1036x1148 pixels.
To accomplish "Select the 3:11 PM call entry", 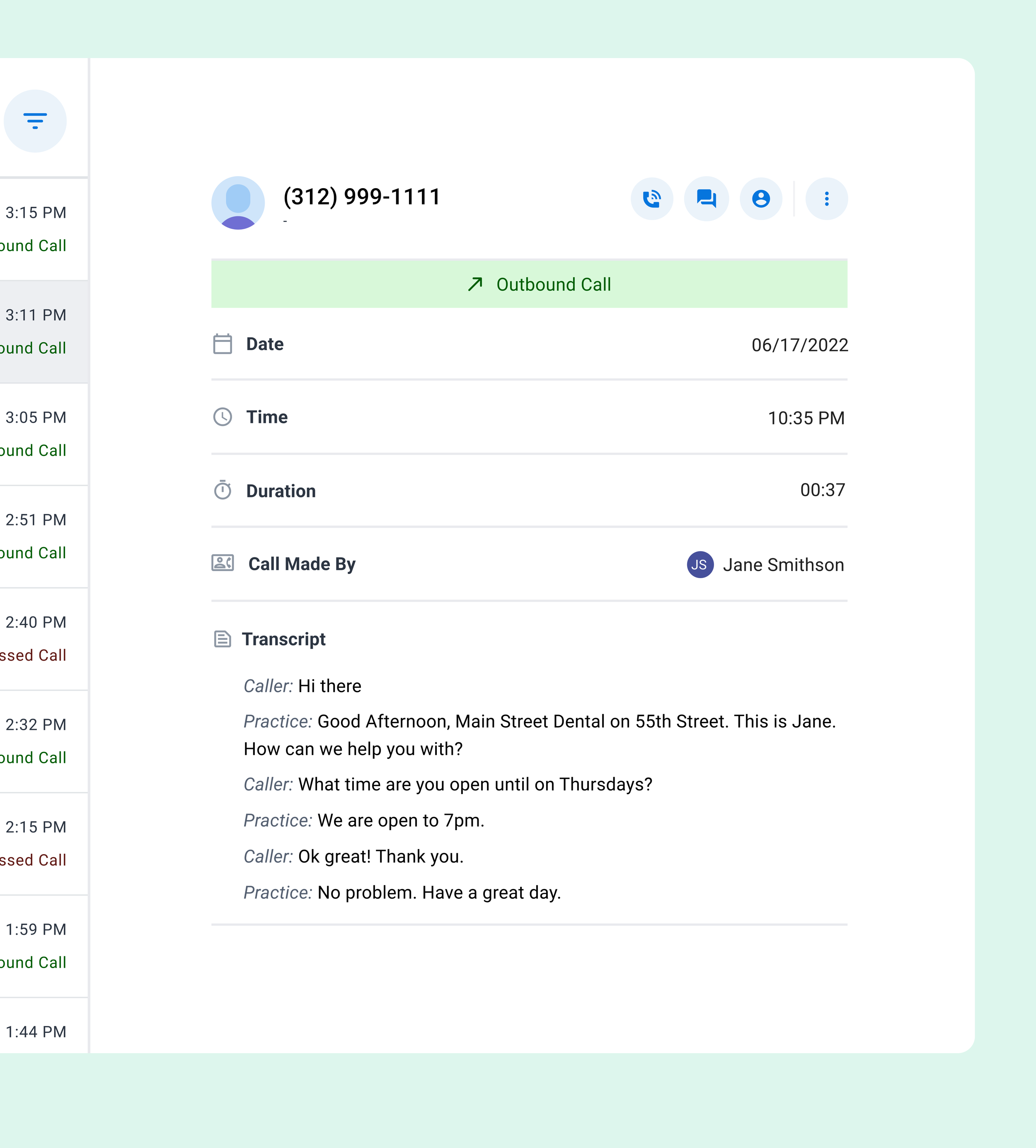I will pyautogui.click(x=44, y=332).
